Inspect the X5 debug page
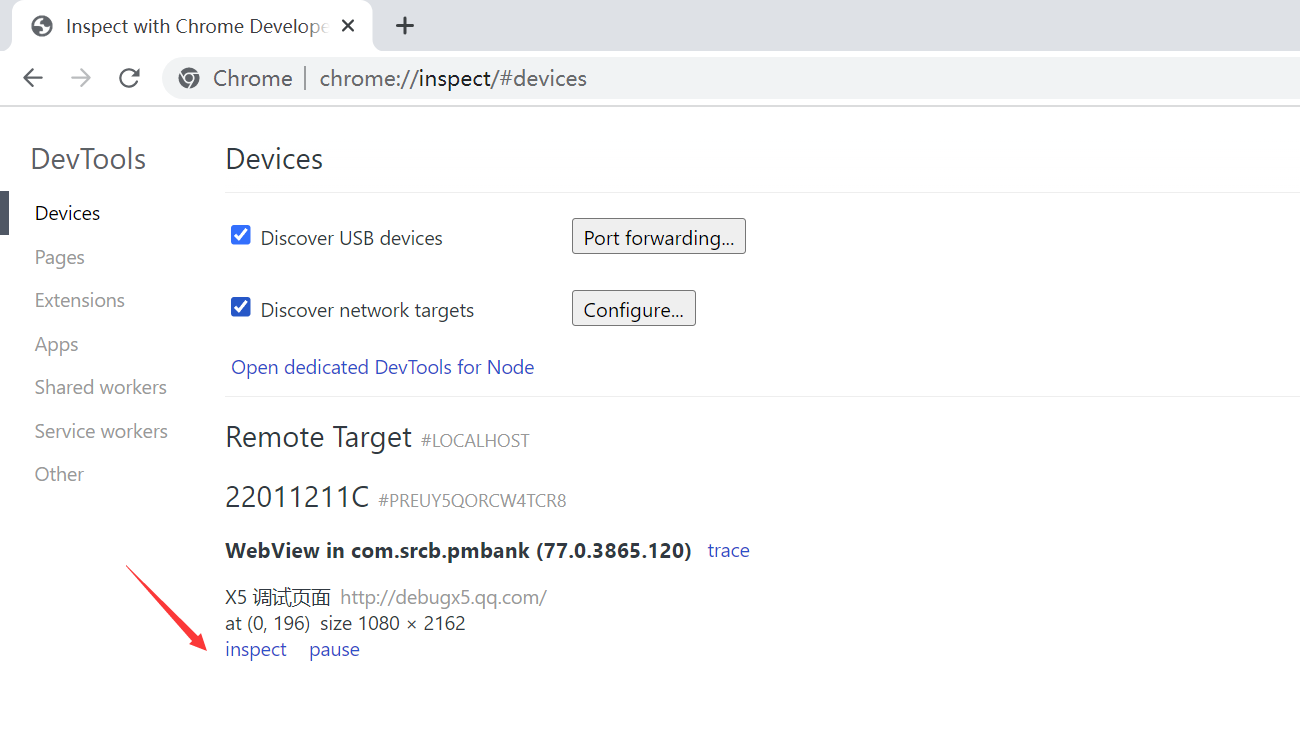The width and height of the screenshot is (1300, 730). click(256, 650)
